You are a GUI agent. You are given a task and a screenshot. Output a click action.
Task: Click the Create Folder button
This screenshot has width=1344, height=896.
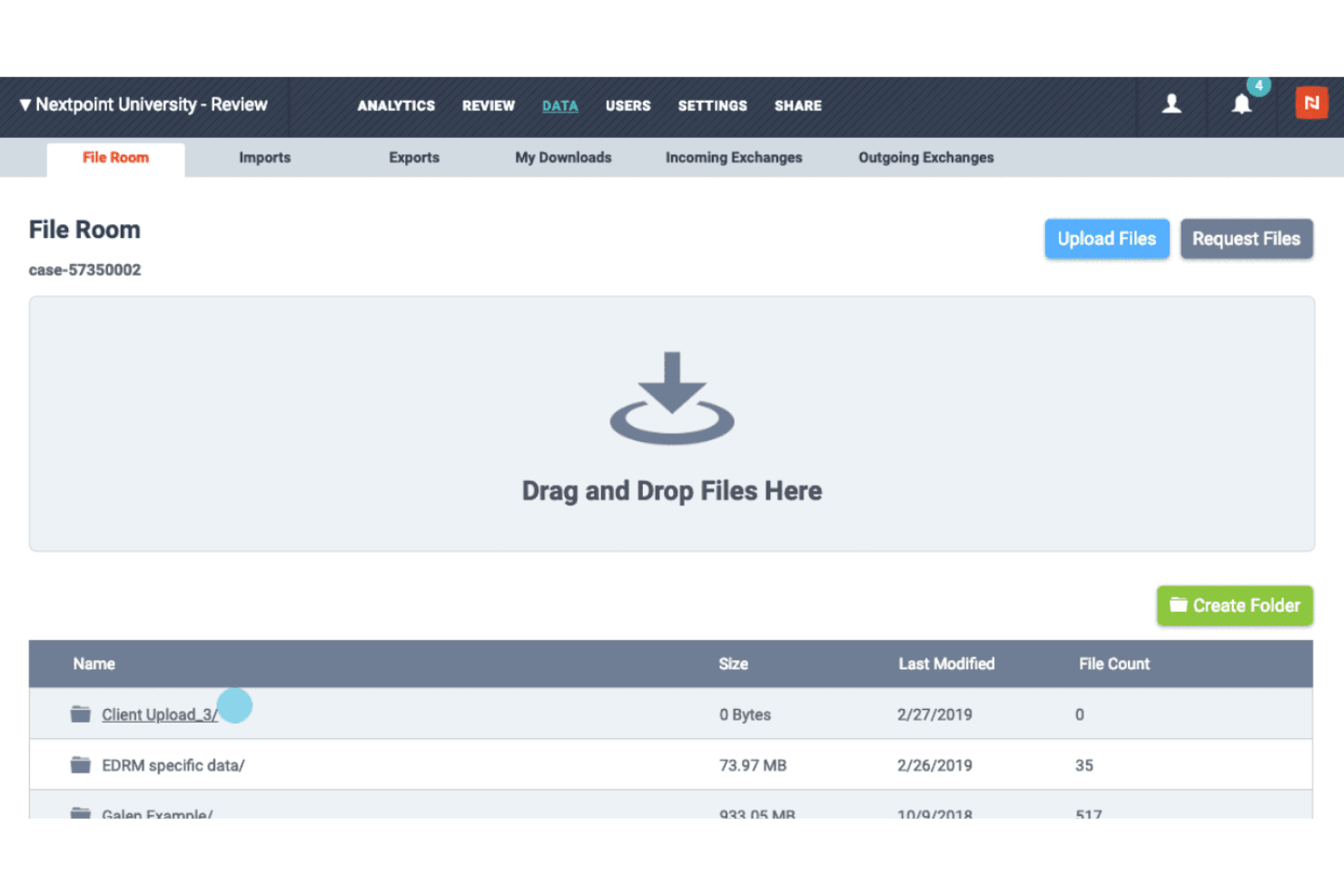point(1235,606)
